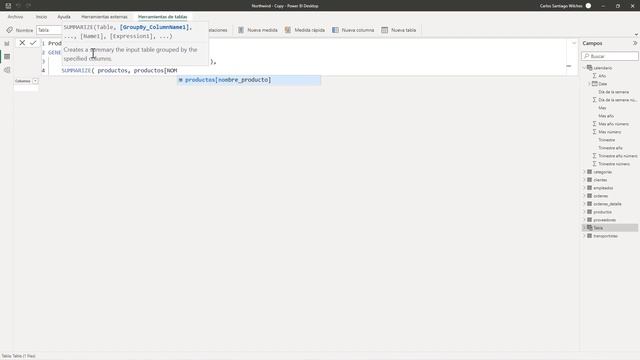Open the Archivo menu

tap(16, 17)
